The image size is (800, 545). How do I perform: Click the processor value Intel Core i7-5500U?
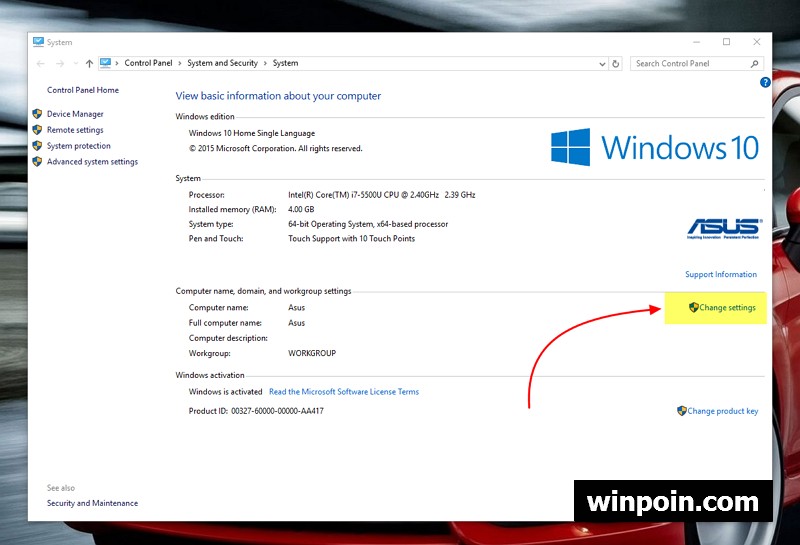pyautogui.click(x=382, y=194)
